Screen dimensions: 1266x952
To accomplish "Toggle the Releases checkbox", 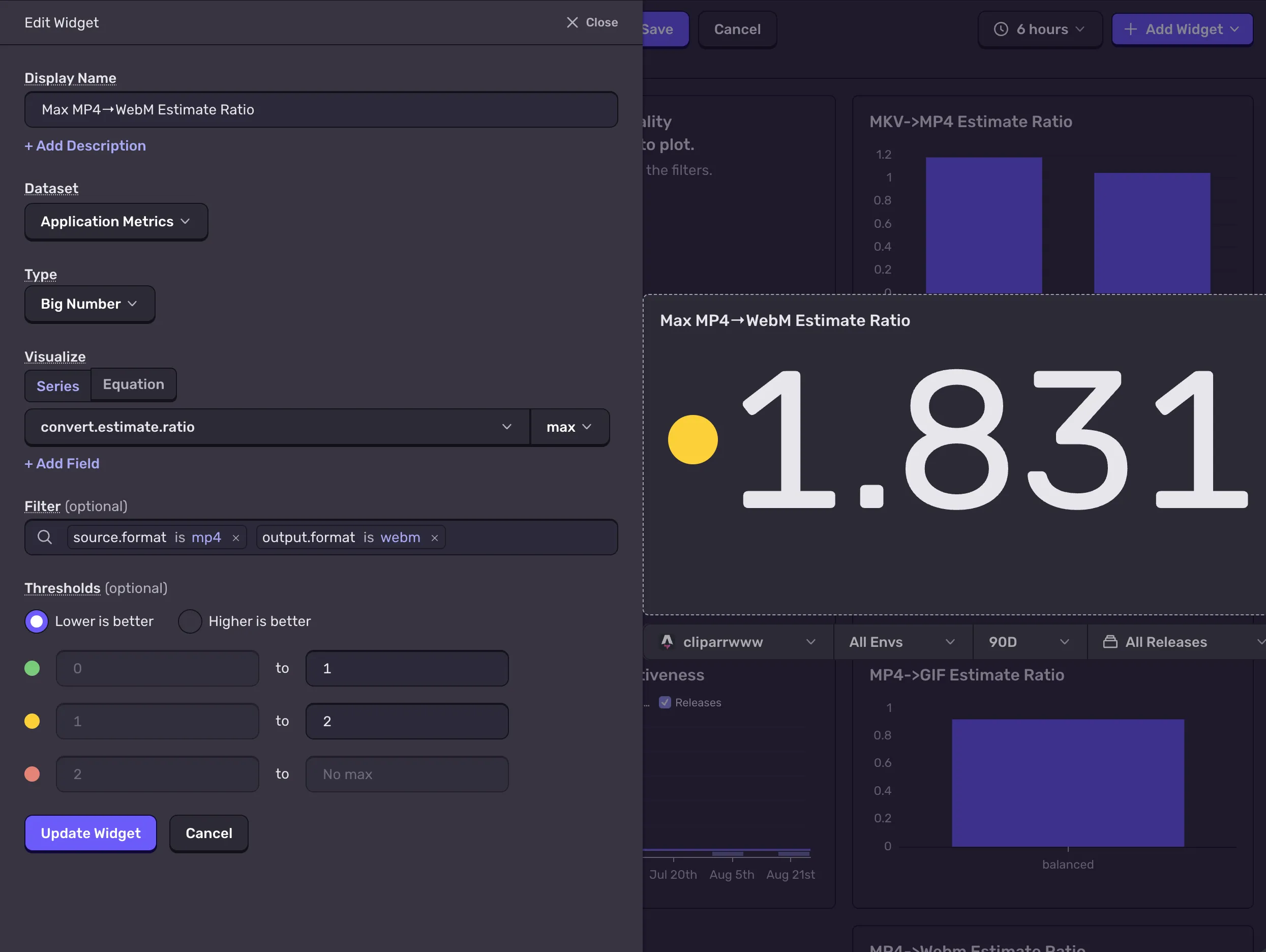I will click(x=665, y=702).
